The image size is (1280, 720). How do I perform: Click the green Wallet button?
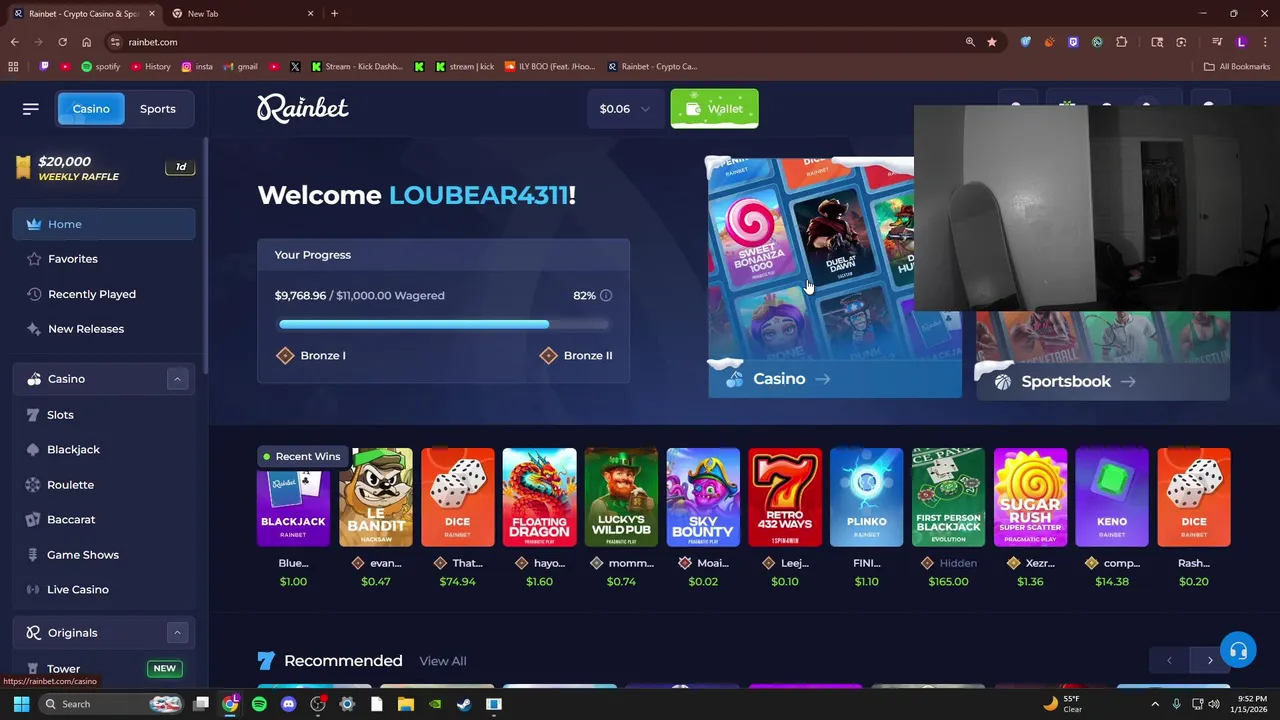tap(714, 109)
